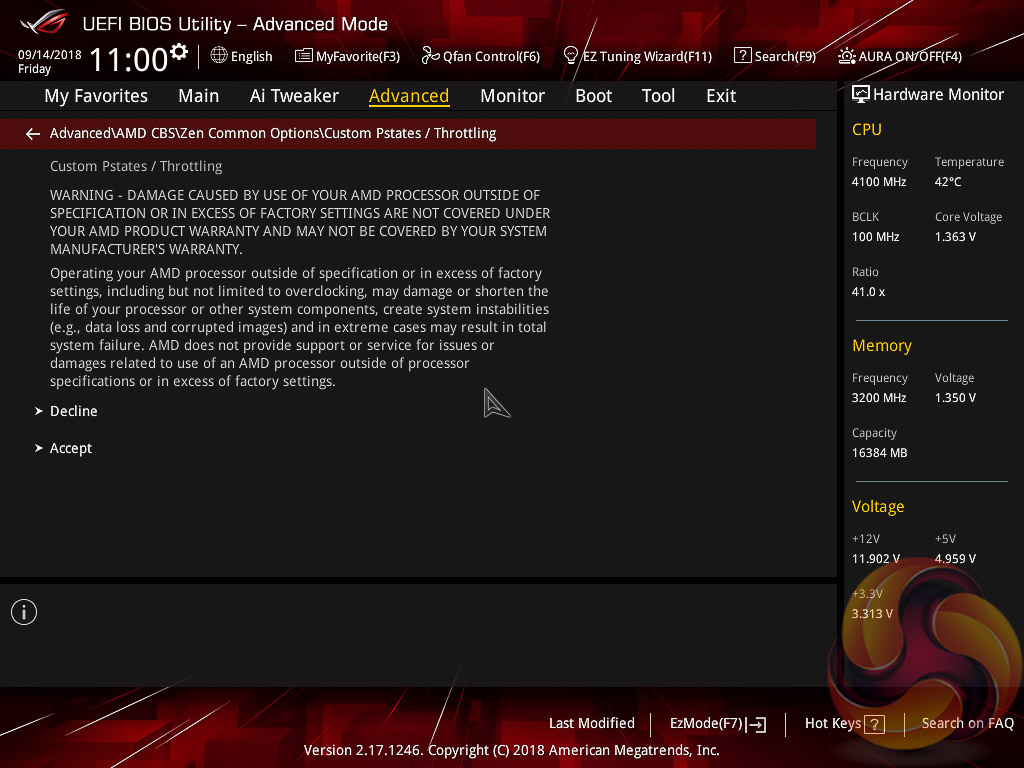
Task: Click BCLK value 100 MHz
Action: point(875,237)
